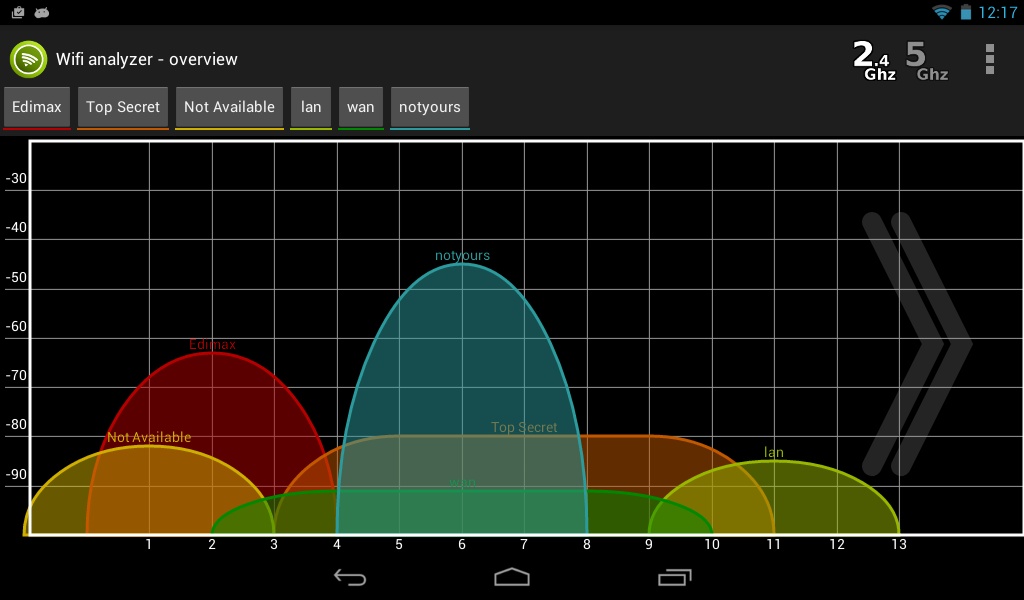Select the Not Available label on the graph
The height and width of the screenshot is (600, 1024).
(x=149, y=437)
